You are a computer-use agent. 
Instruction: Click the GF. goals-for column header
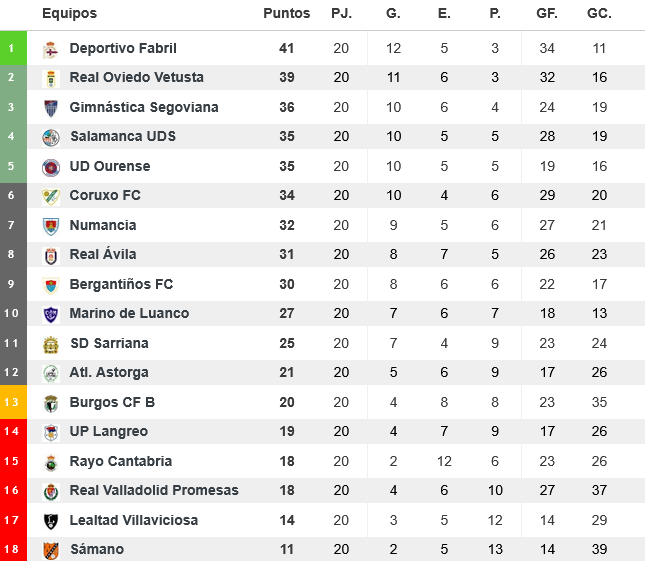(546, 14)
